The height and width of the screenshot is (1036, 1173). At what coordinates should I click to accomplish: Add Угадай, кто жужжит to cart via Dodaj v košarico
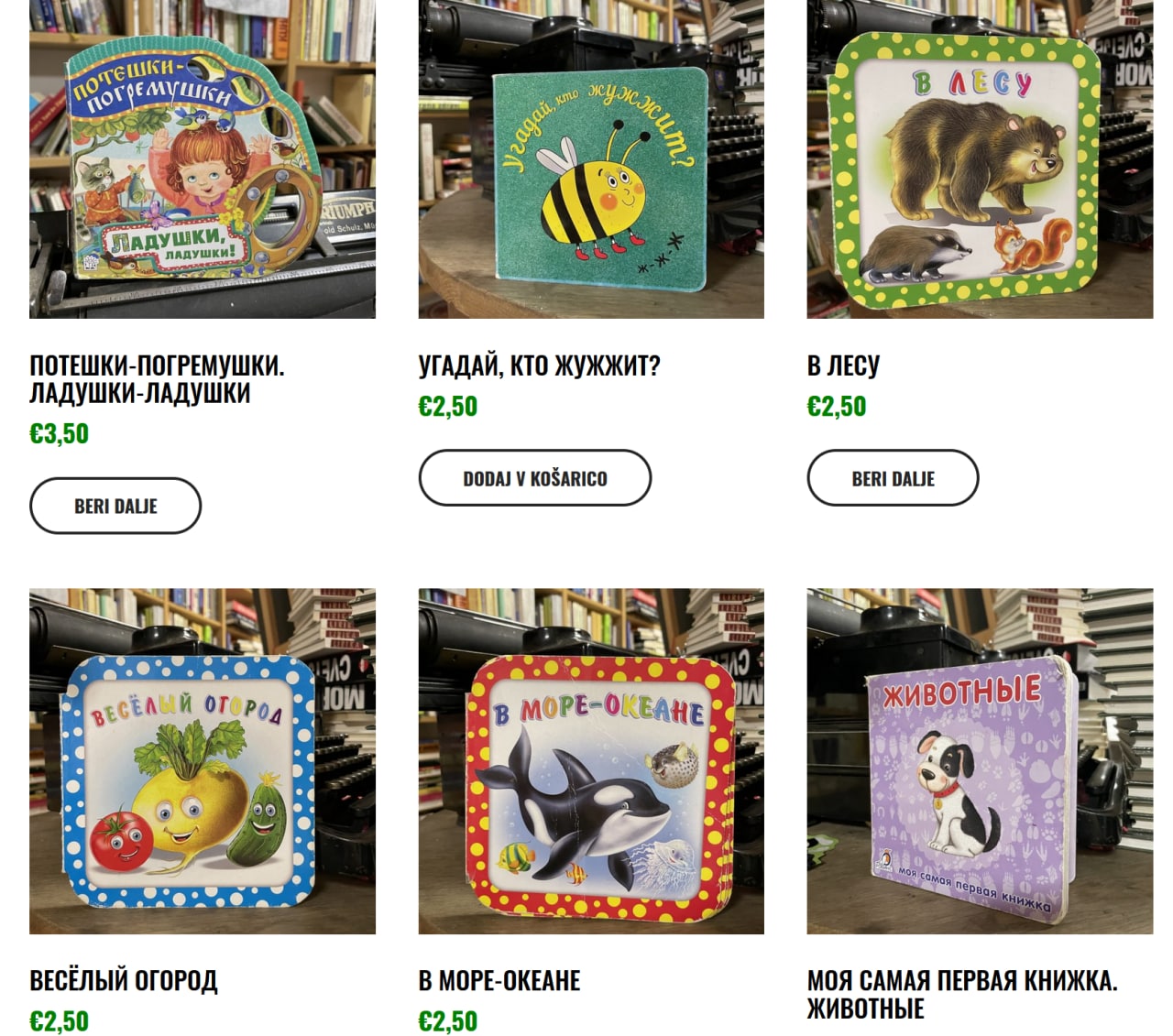pos(535,478)
